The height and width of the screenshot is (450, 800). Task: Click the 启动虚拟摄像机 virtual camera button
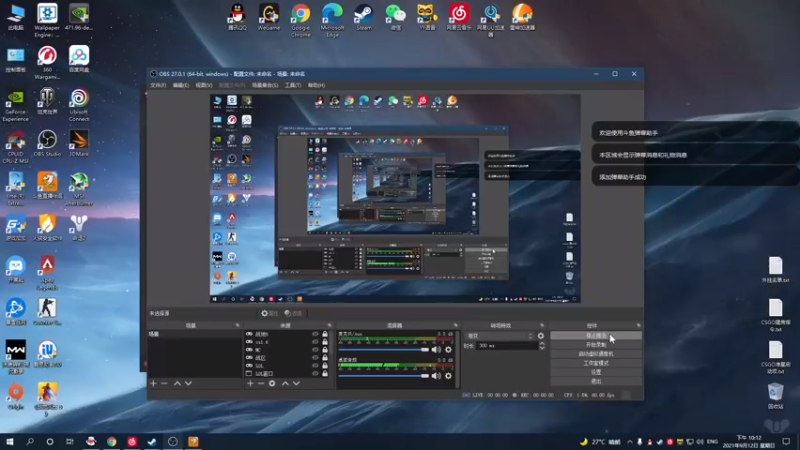pyautogui.click(x=596, y=354)
